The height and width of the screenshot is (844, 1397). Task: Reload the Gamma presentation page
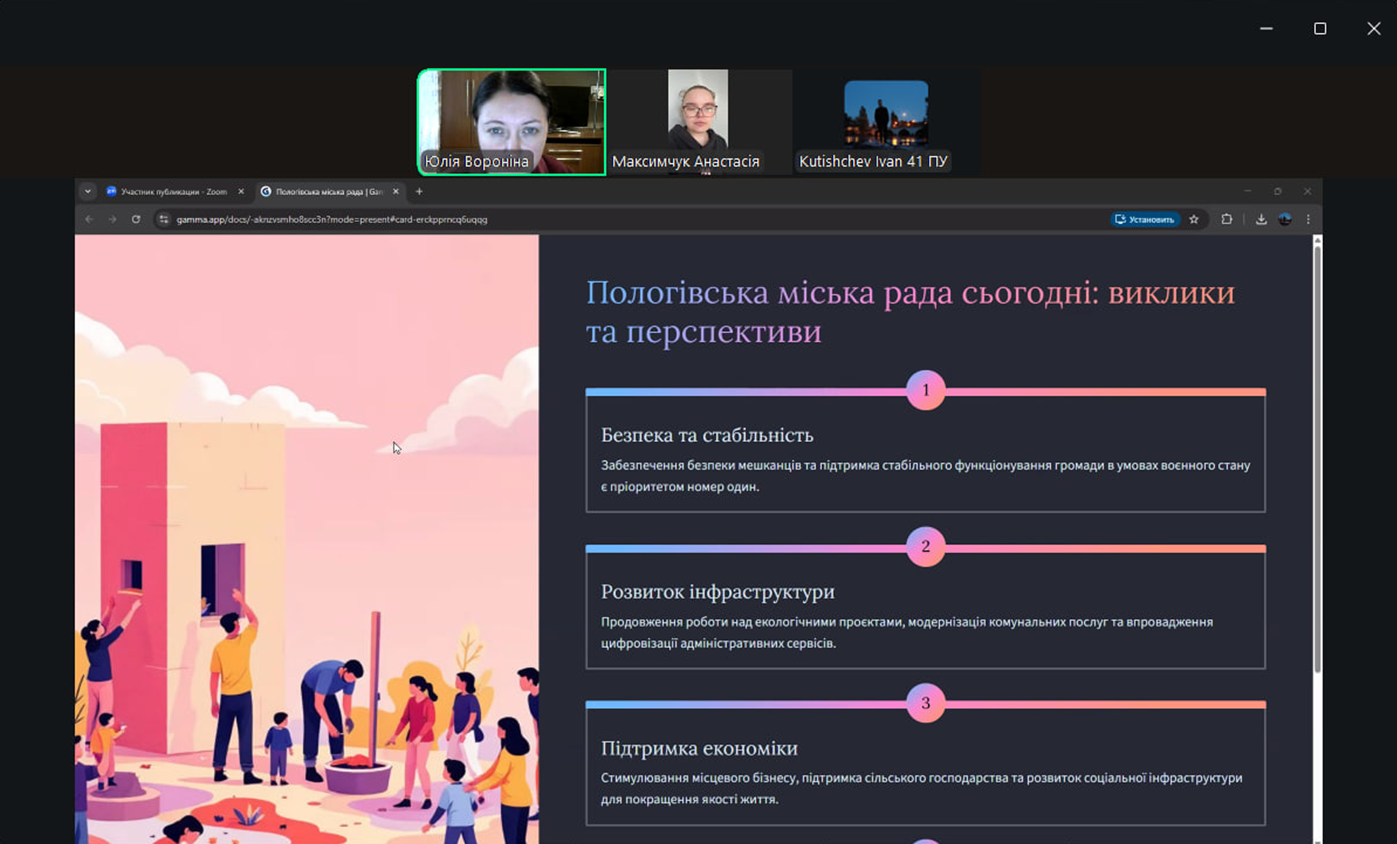pyautogui.click(x=137, y=219)
